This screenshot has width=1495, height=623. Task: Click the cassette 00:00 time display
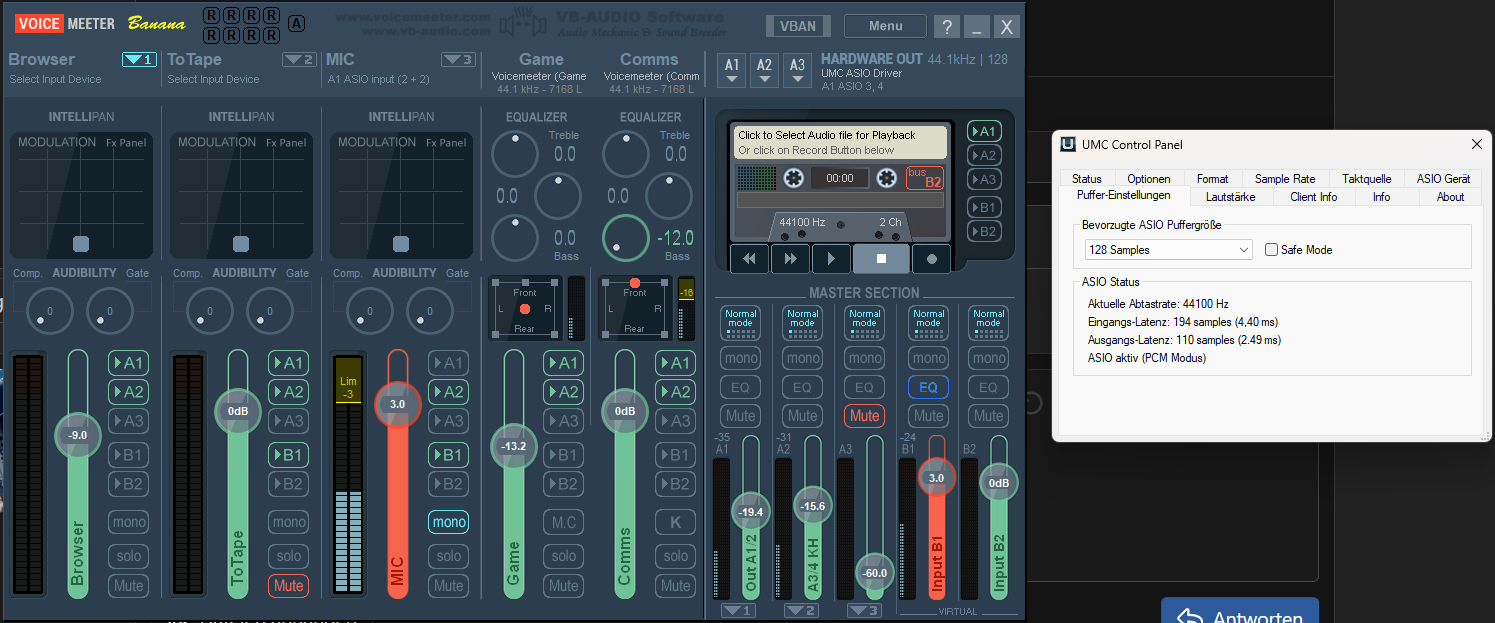coord(839,178)
